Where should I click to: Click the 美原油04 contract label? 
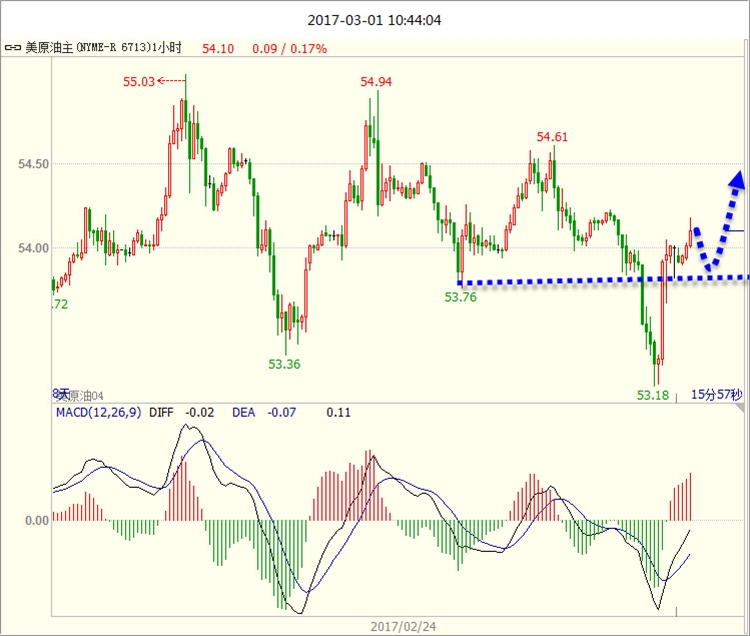pyautogui.click(x=80, y=396)
